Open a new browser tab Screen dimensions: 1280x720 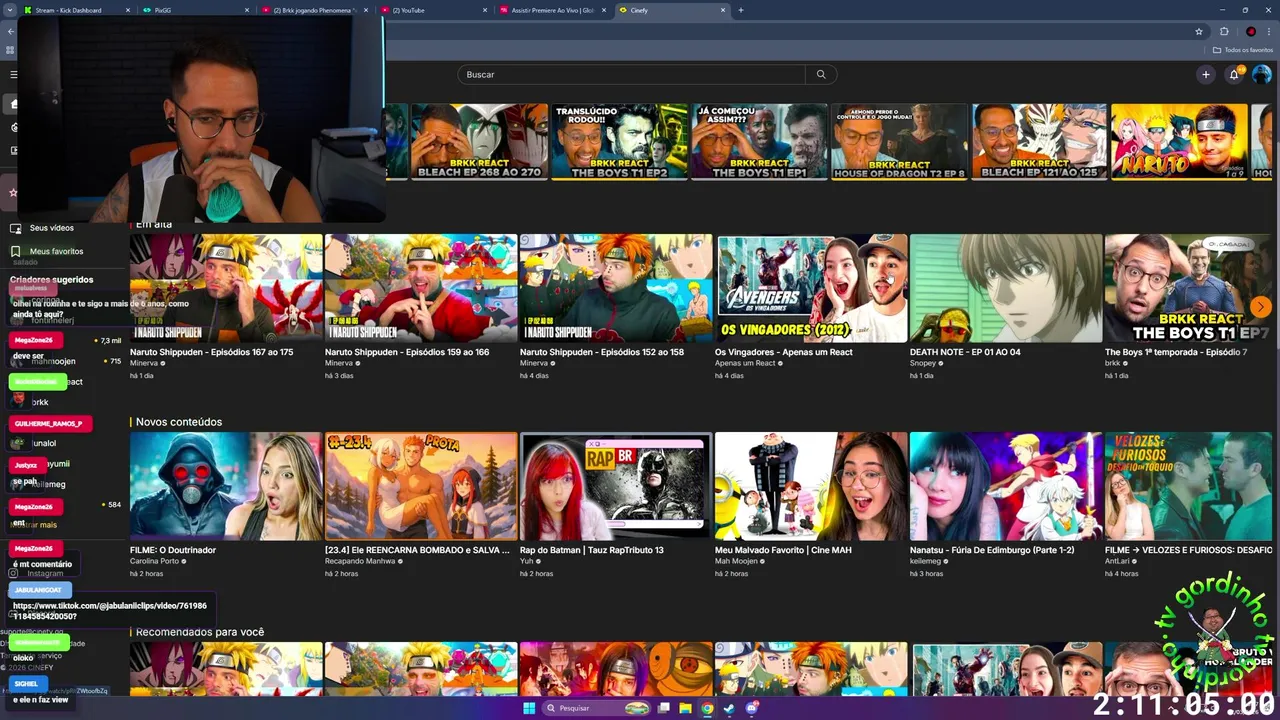click(x=741, y=10)
